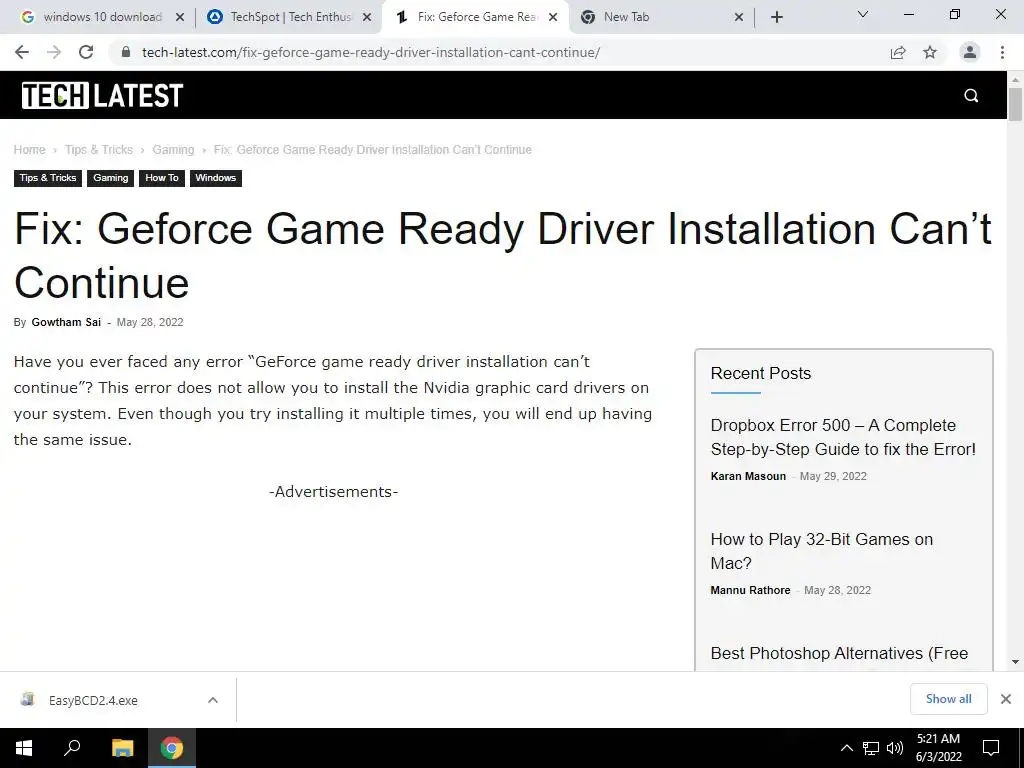Open a new tab with plus button
Screen dimensions: 1024x768
click(776, 17)
